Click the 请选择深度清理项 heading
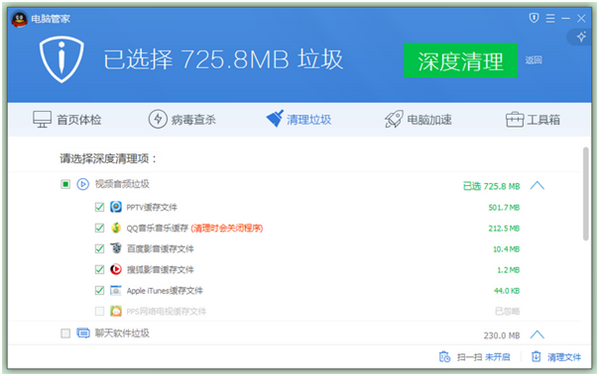This screenshot has width=600, height=376. point(108,158)
